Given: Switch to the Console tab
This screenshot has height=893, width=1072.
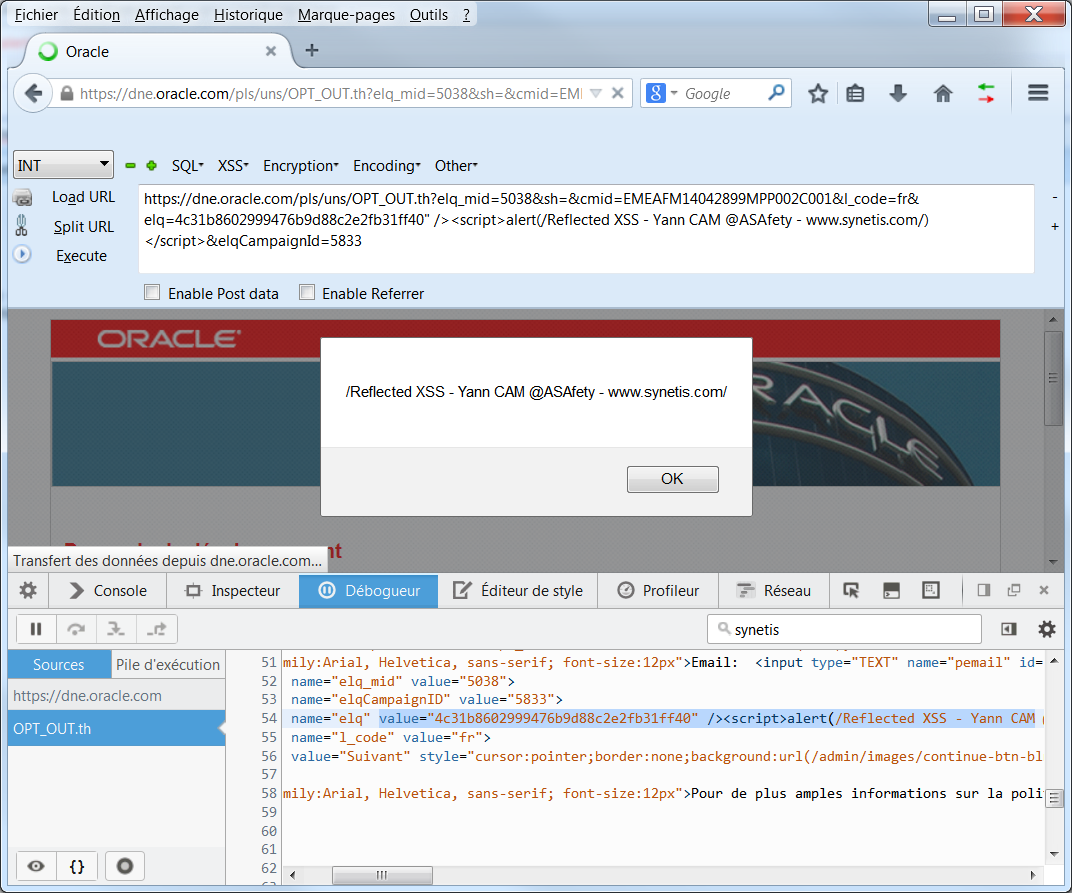Looking at the screenshot, I should click(107, 590).
